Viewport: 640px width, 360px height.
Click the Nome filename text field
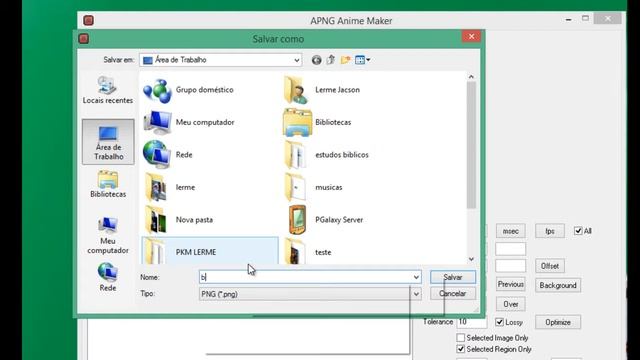[305, 277]
